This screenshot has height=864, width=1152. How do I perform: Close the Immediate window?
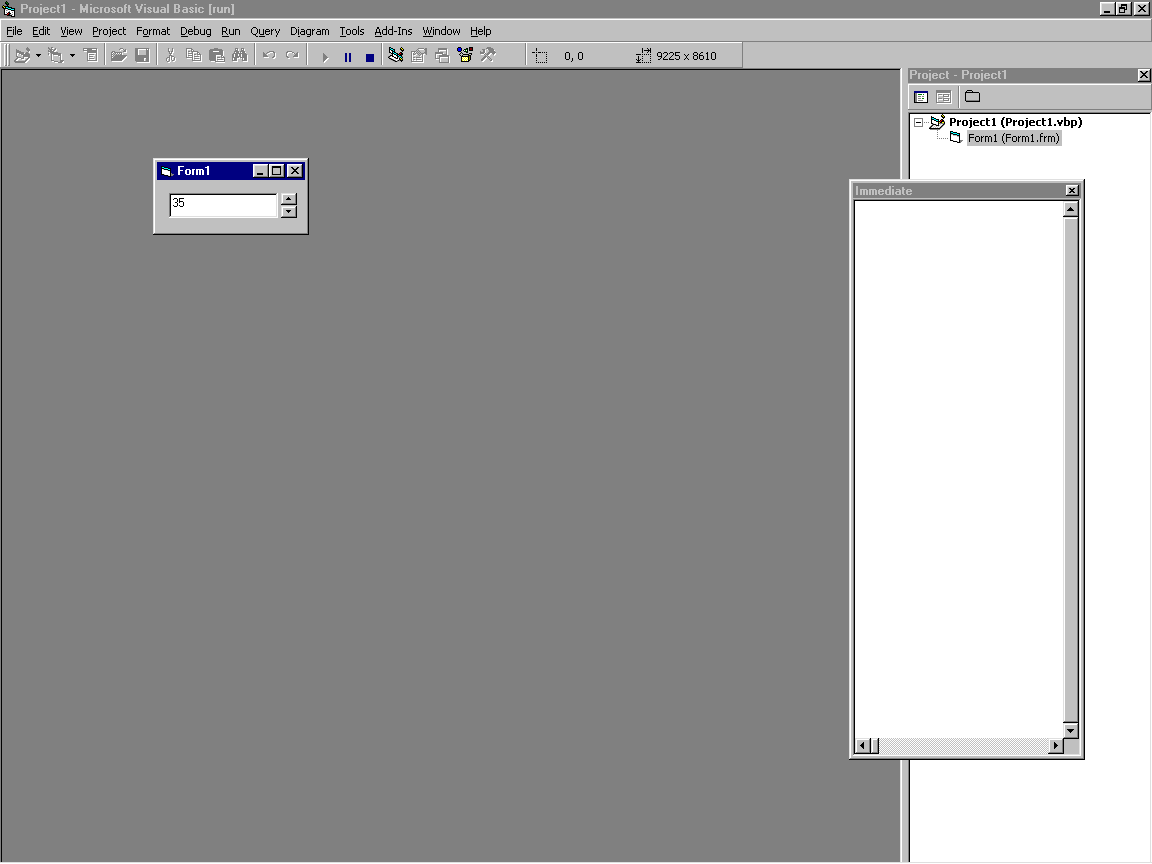1072,191
